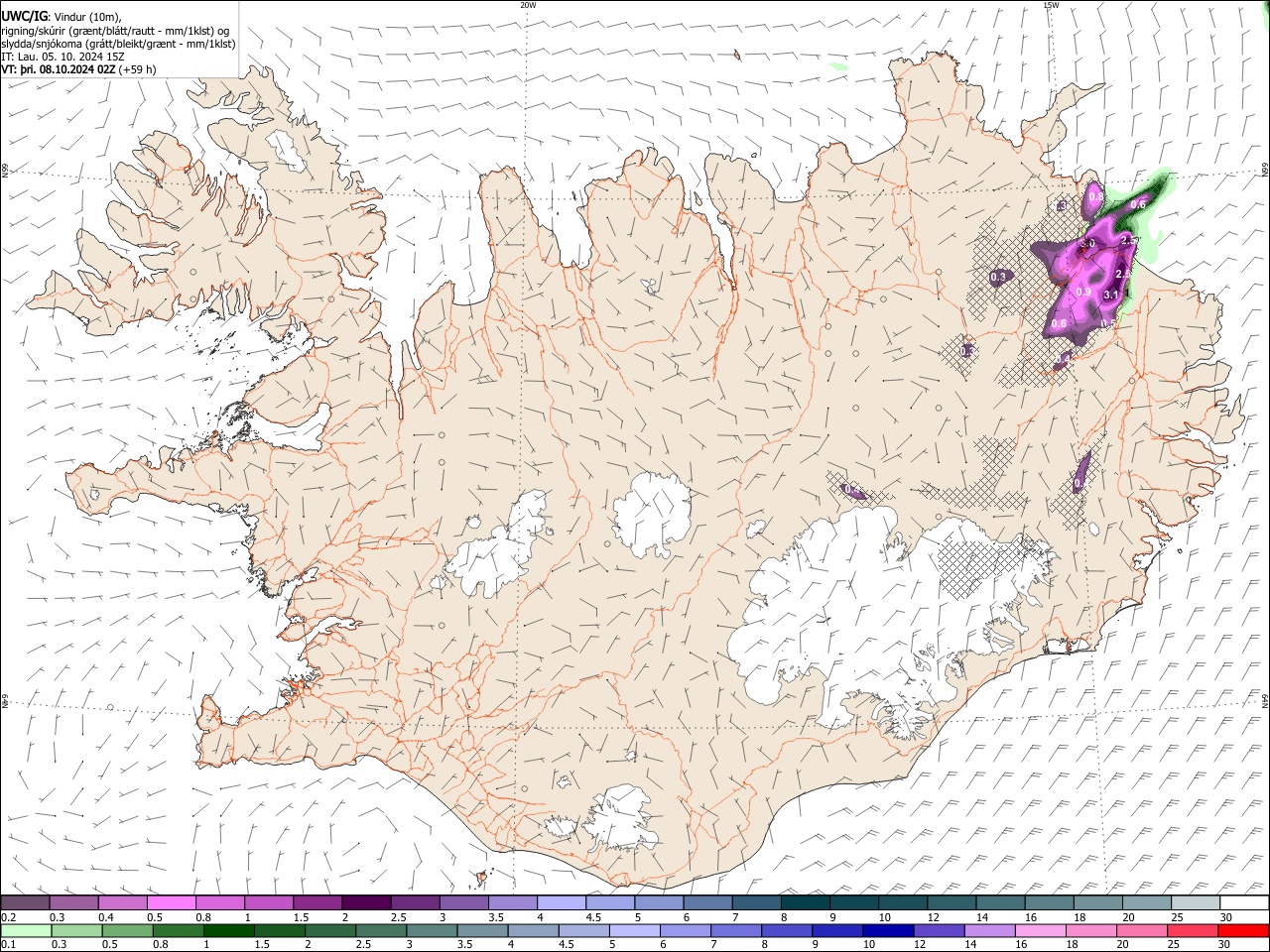Click the Mýrdalsjökull glacier near the south coast
The width and height of the screenshot is (1270, 952).
[x=620, y=818]
